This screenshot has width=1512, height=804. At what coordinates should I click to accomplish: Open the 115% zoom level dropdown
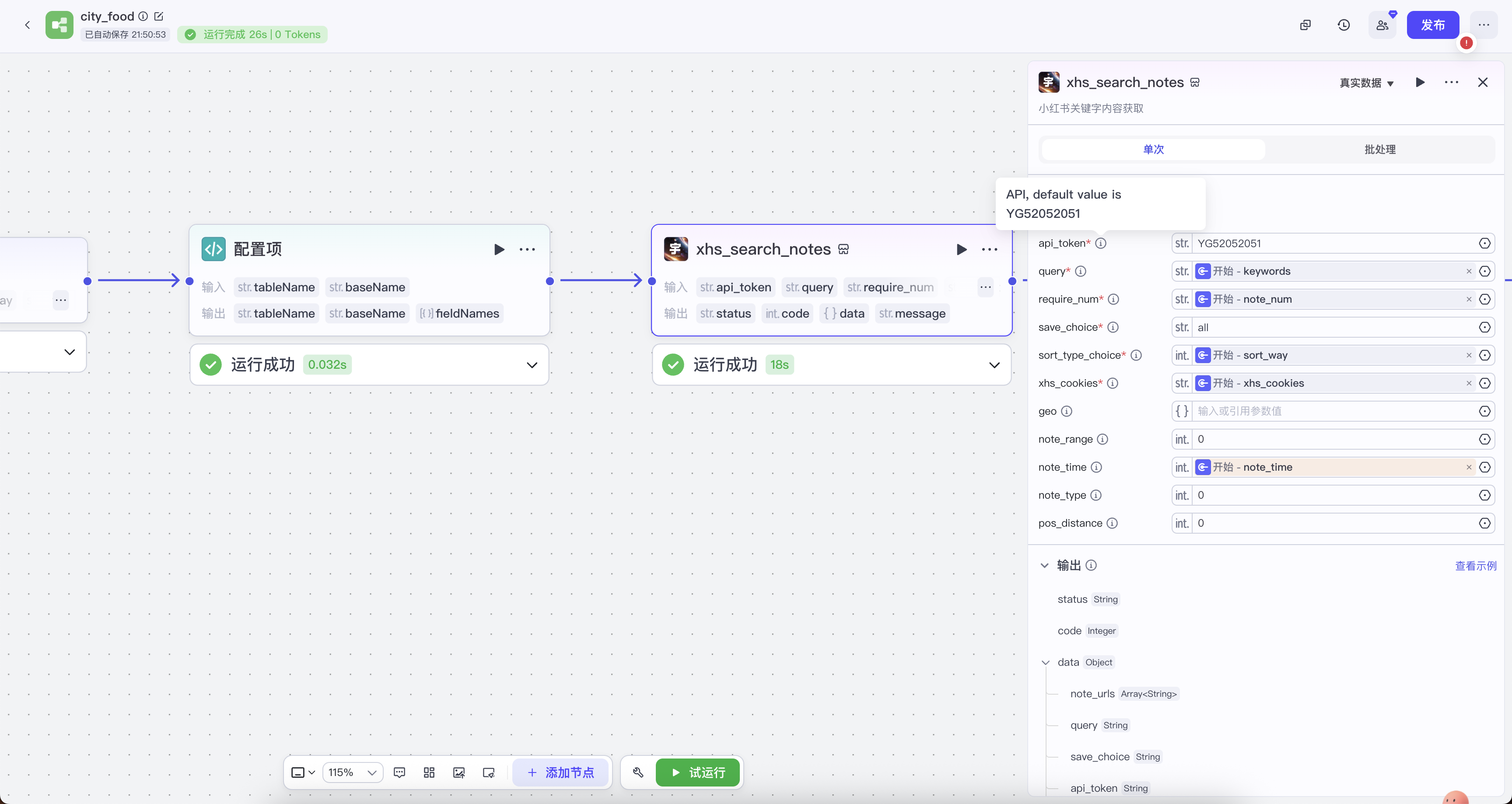click(353, 773)
